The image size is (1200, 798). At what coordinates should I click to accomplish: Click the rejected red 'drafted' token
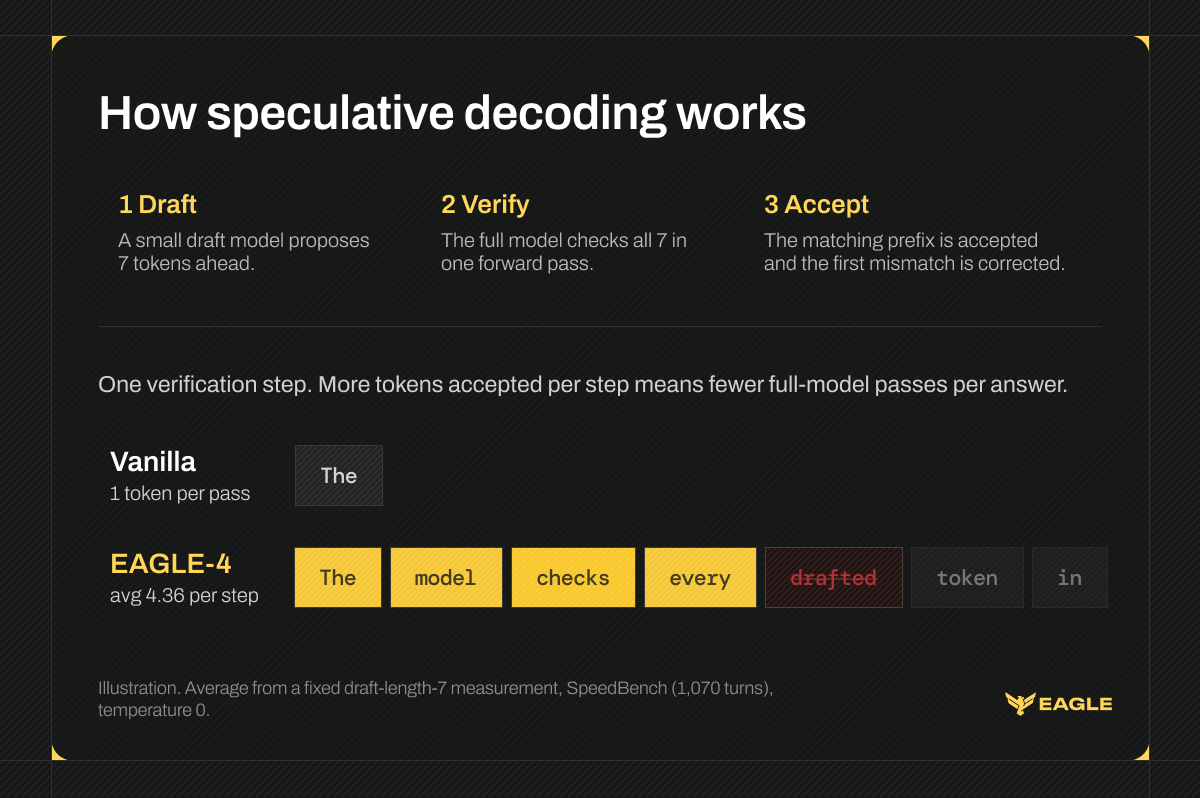click(834, 577)
